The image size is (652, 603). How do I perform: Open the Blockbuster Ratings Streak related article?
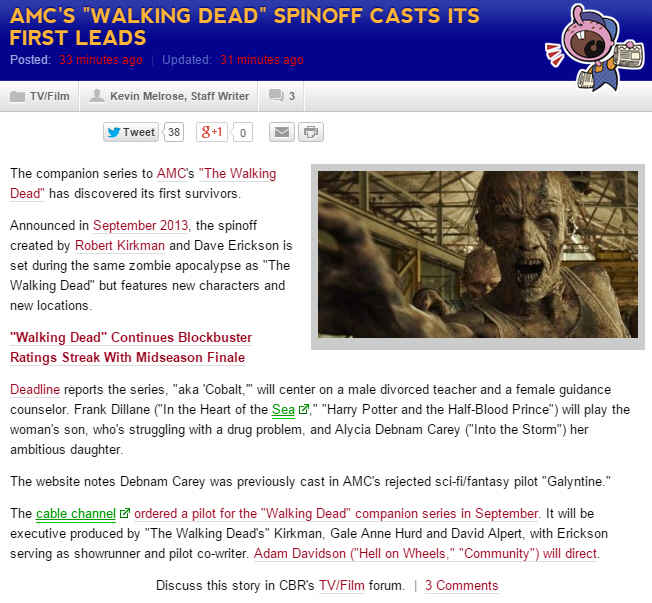pyautogui.click(x=130, y=347)
